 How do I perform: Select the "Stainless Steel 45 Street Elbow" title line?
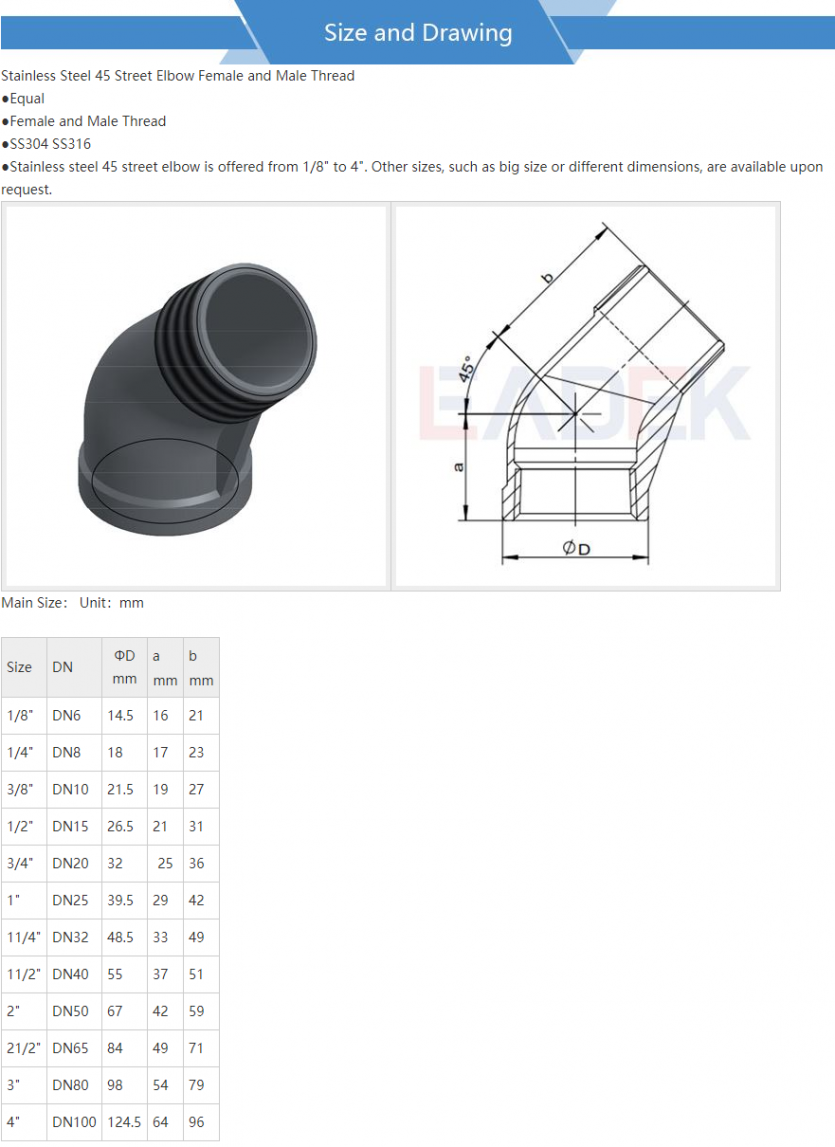178,75
